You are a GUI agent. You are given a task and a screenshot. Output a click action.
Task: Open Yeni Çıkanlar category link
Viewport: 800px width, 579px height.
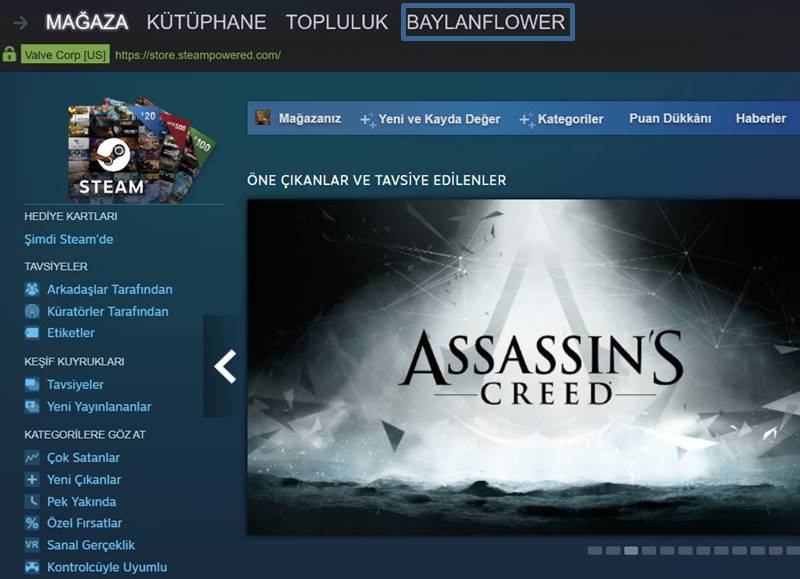(84, 480)
